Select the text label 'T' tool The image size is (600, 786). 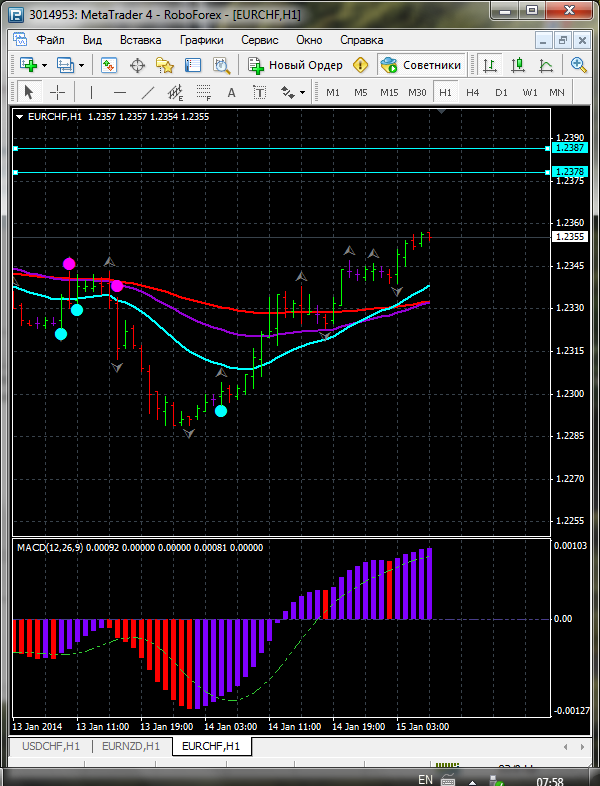tap(259, 92)
